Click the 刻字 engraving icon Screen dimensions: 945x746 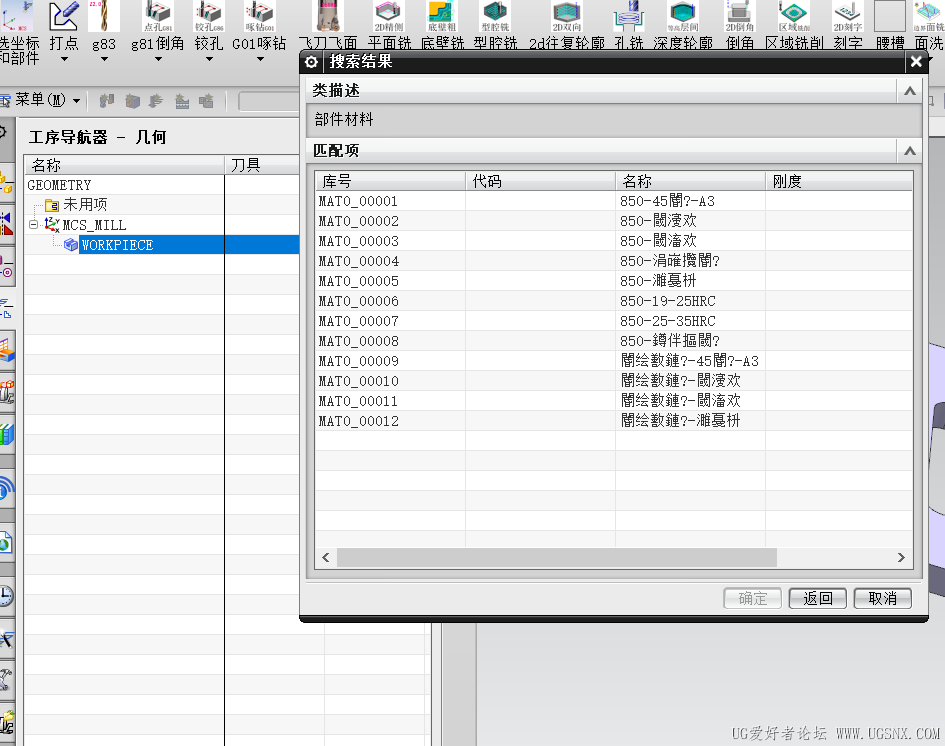click(x=847, y=16)
